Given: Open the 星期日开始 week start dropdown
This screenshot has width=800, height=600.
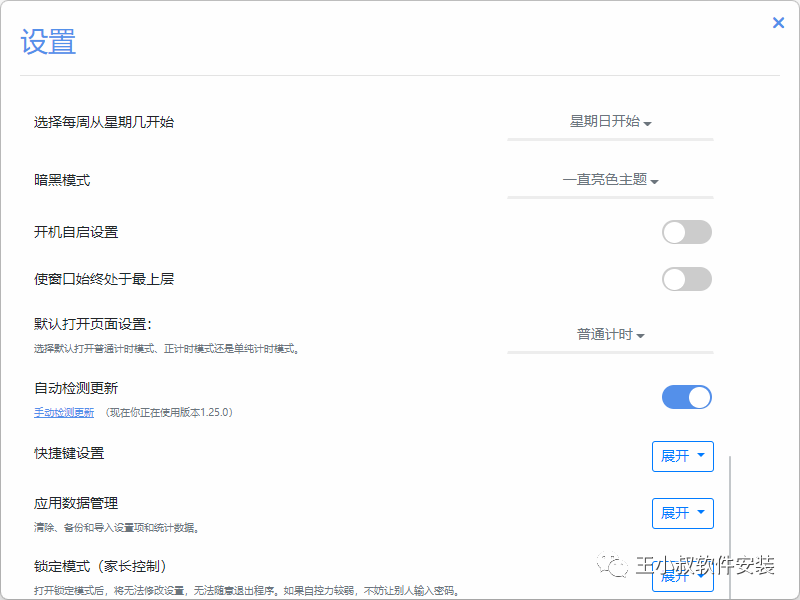Looking at the screenshot, I should (x=610, y=122).
